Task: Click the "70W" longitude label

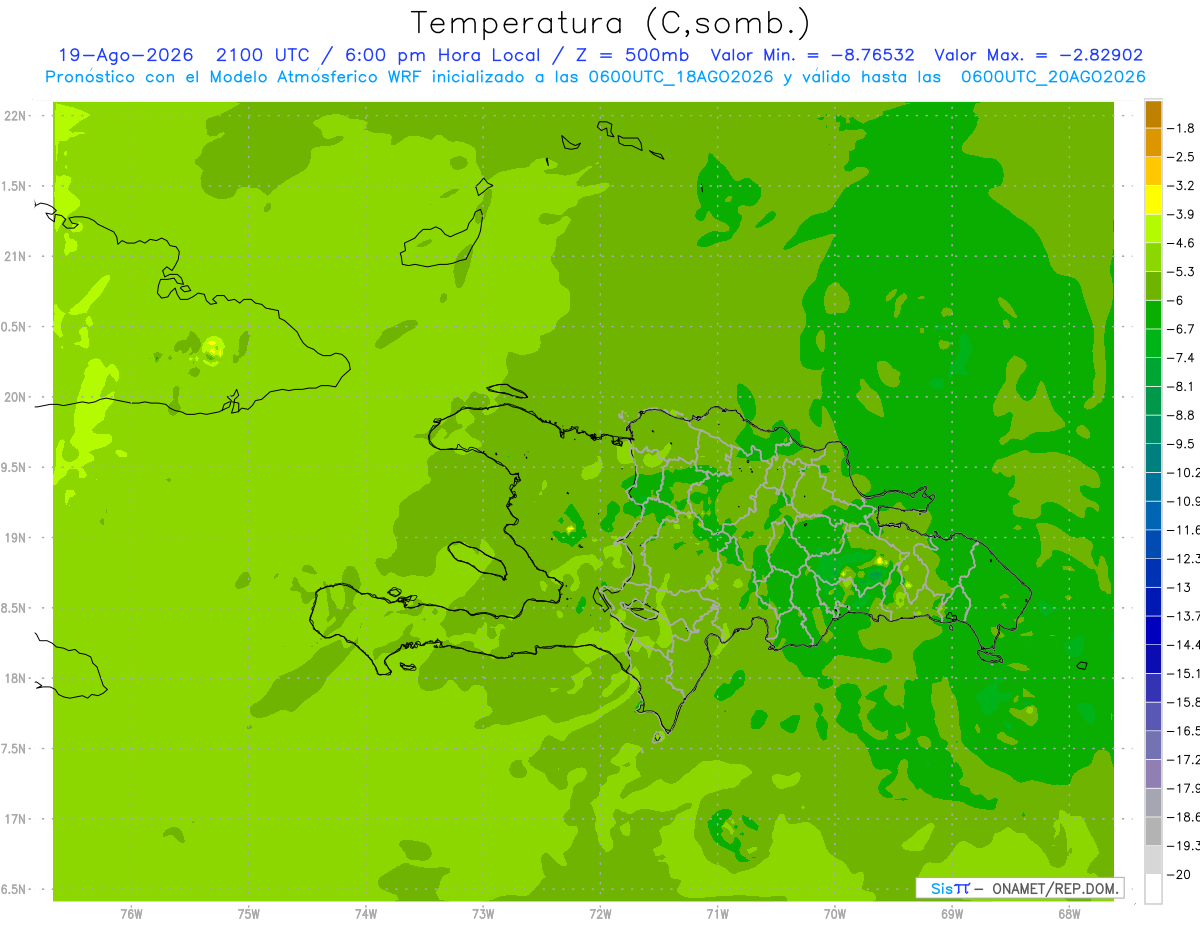Action: (x=834, y=913)
